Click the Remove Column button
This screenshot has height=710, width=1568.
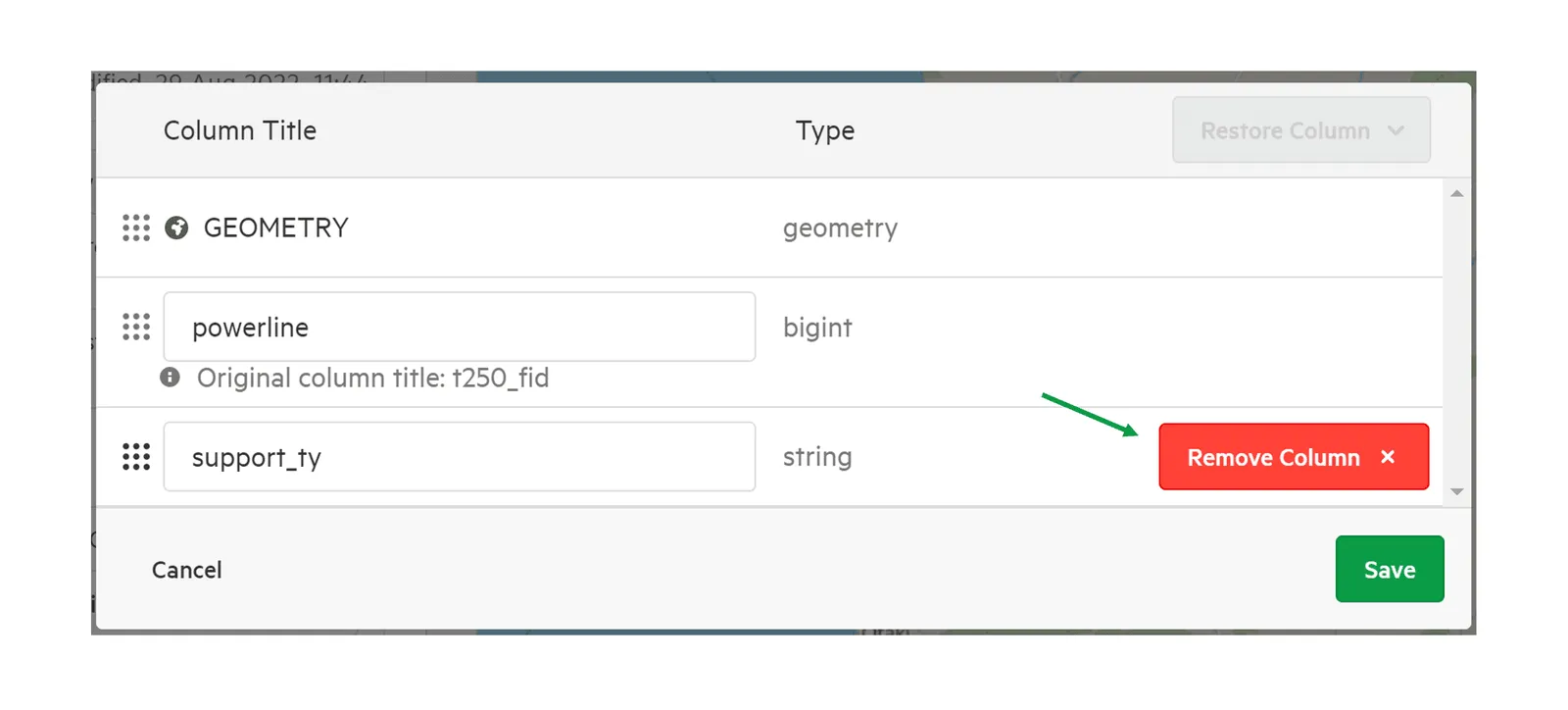tap(1294, 457)
